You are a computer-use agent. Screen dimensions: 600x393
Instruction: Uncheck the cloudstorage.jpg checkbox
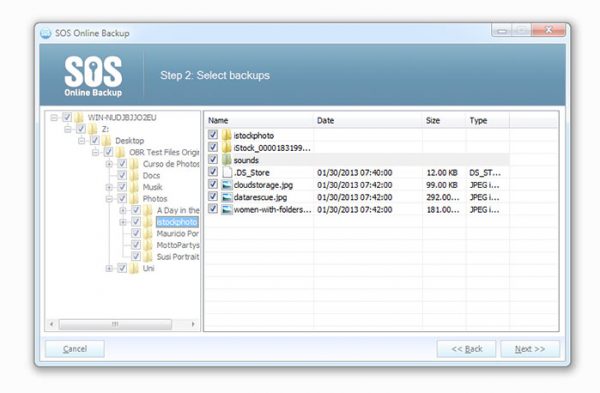(213, 184)
